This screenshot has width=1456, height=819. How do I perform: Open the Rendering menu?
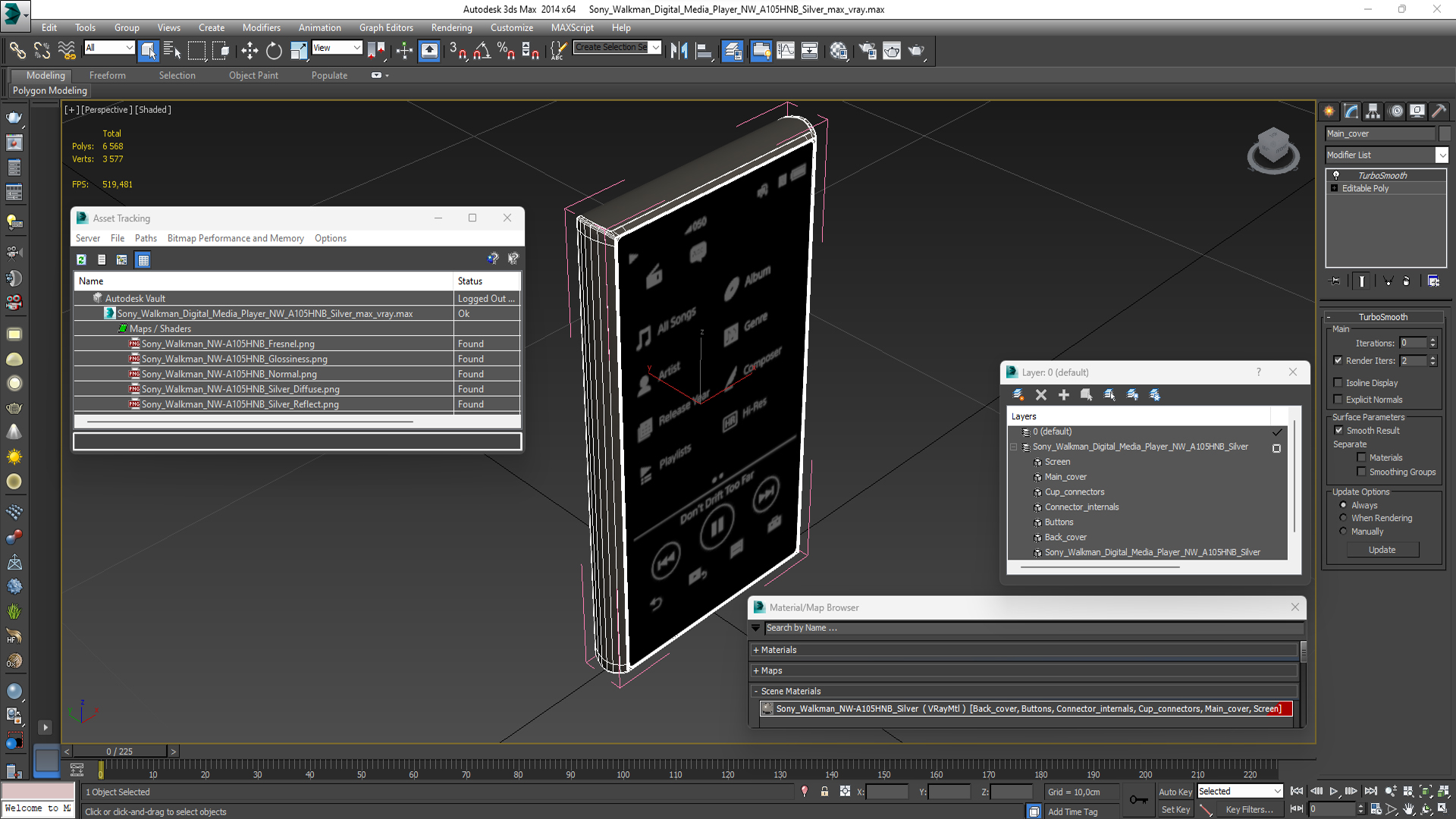(x=451, y=27)
